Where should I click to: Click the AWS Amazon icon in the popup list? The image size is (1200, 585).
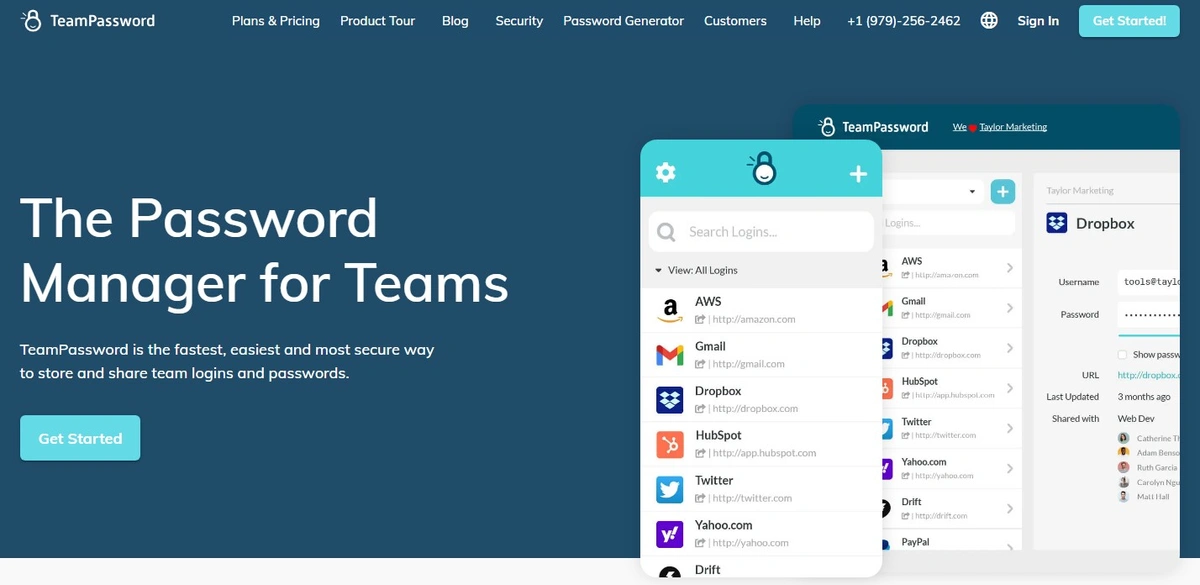669,310
